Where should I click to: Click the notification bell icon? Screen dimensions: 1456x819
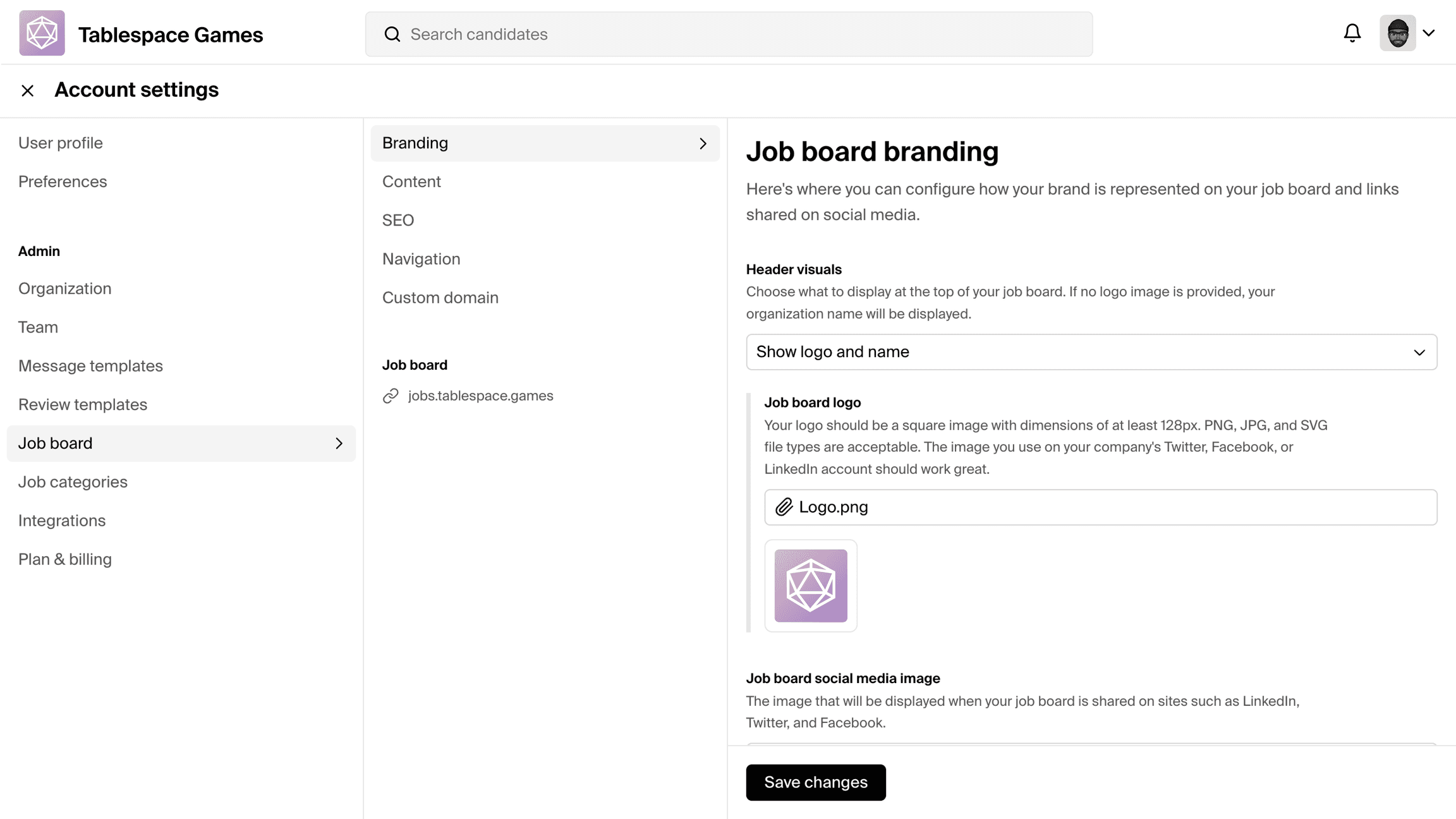(x=1352, y=33)
